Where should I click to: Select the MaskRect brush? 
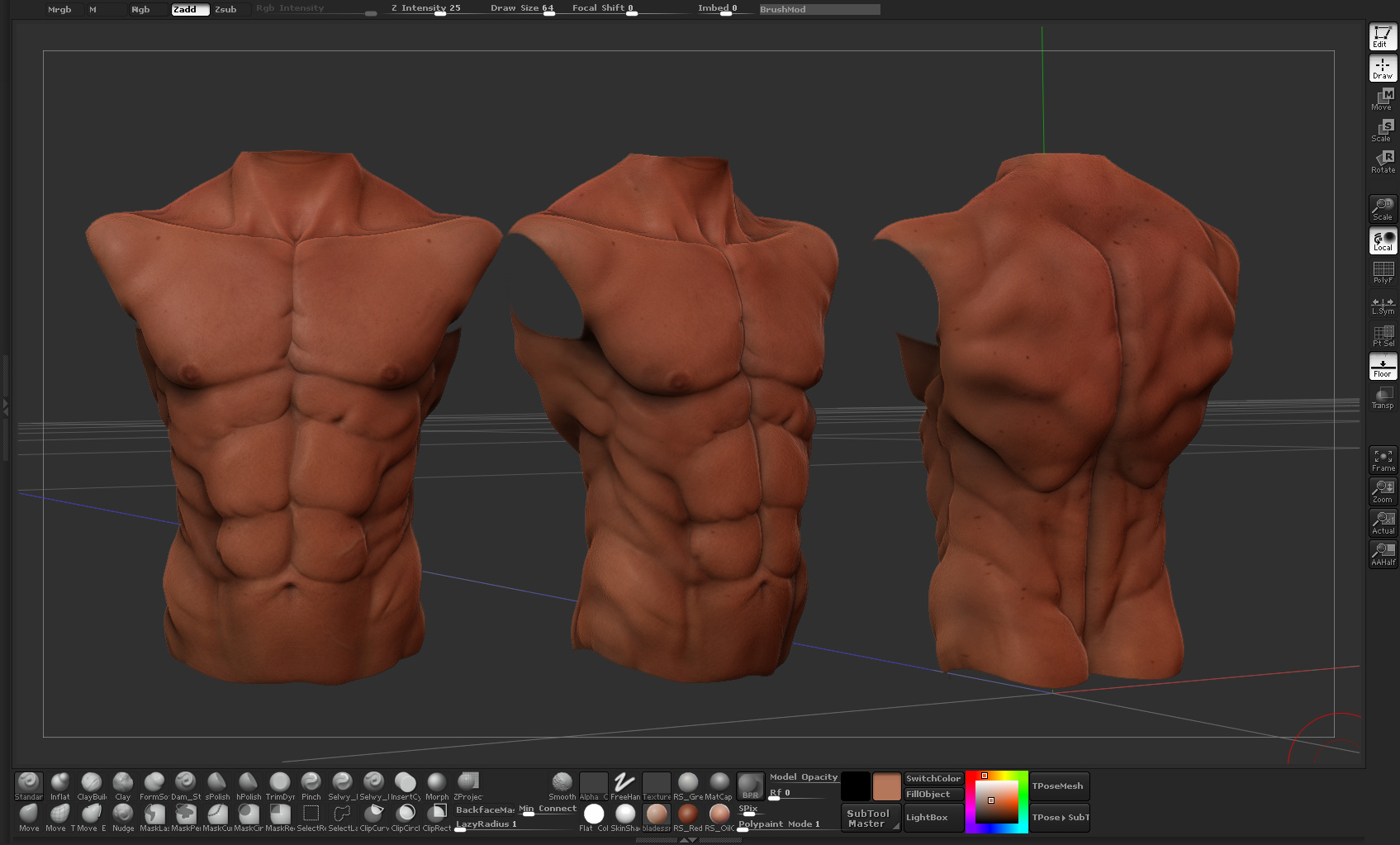click(280, 817)
